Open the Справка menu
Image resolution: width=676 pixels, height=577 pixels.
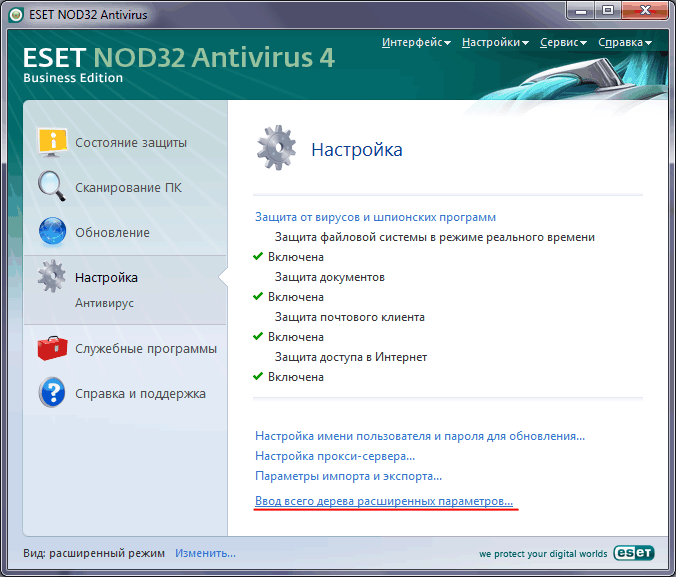pos(625,43)
